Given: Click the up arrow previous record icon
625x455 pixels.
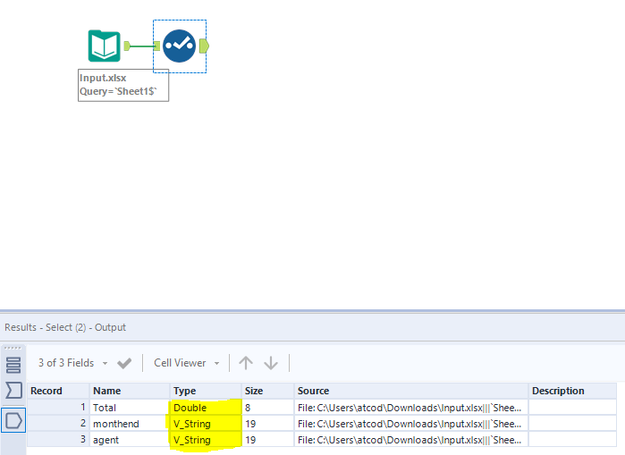Looking at the screenshot, I should click(x=246, y=363).
